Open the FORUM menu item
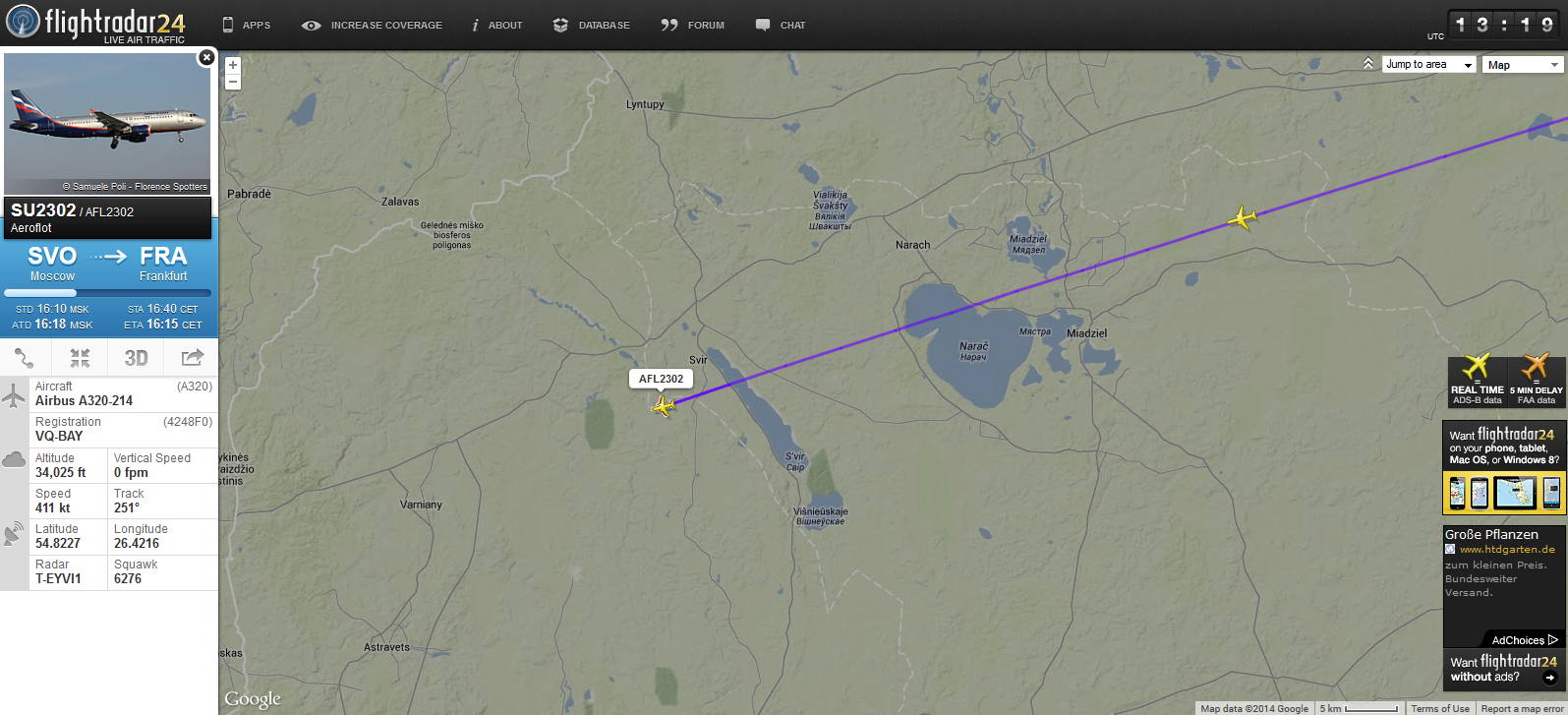The image size is (1568, 715). [x=693, y=26]
